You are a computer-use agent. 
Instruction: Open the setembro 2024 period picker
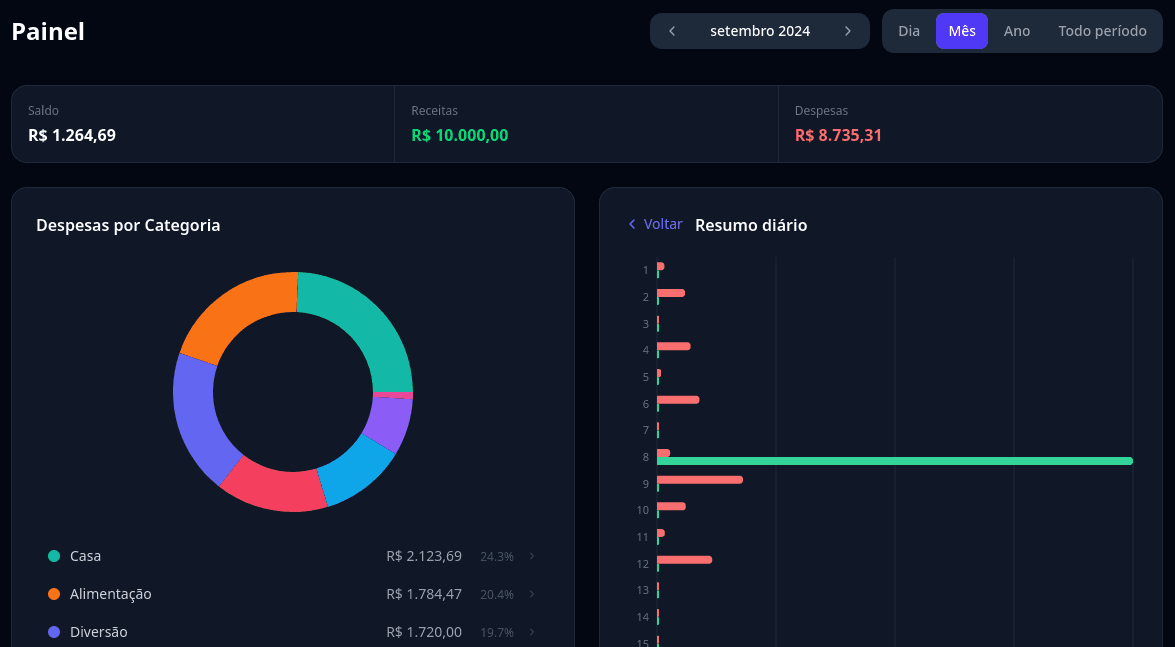tap(760, 31)
